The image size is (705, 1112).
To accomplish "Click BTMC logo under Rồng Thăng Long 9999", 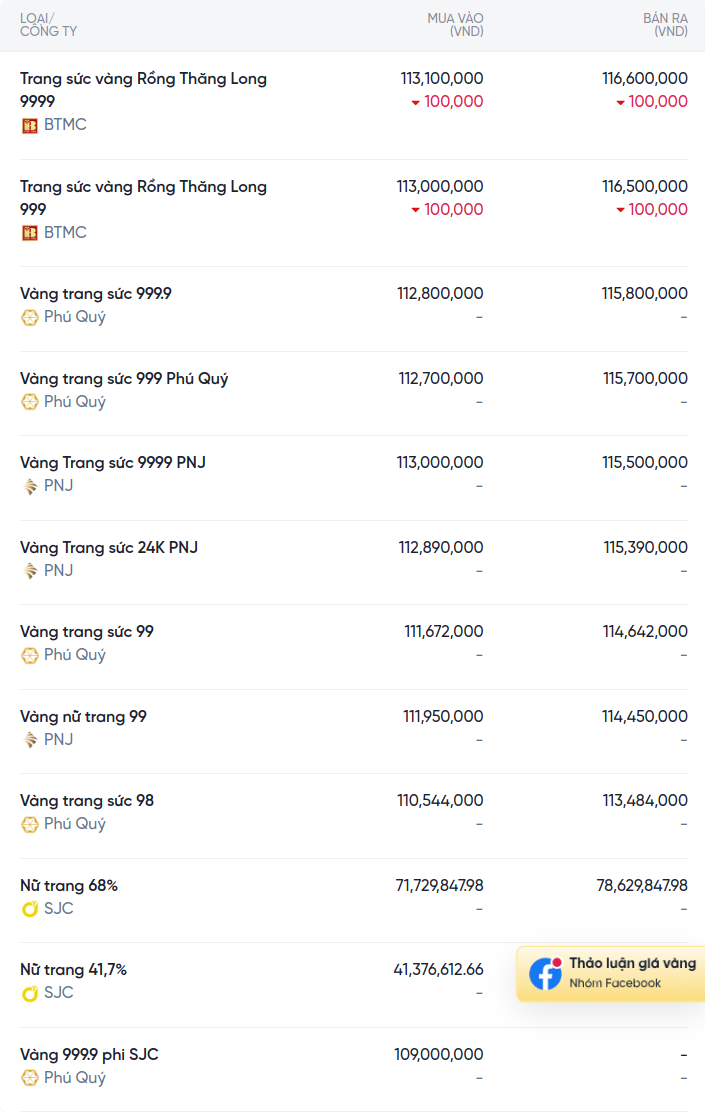I will click(29, 126).
